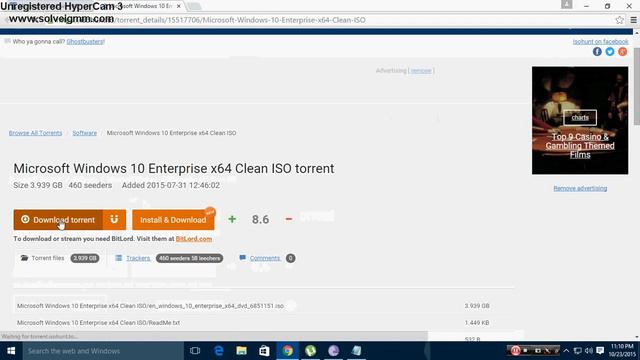Open Task View in taskbar

195,351
